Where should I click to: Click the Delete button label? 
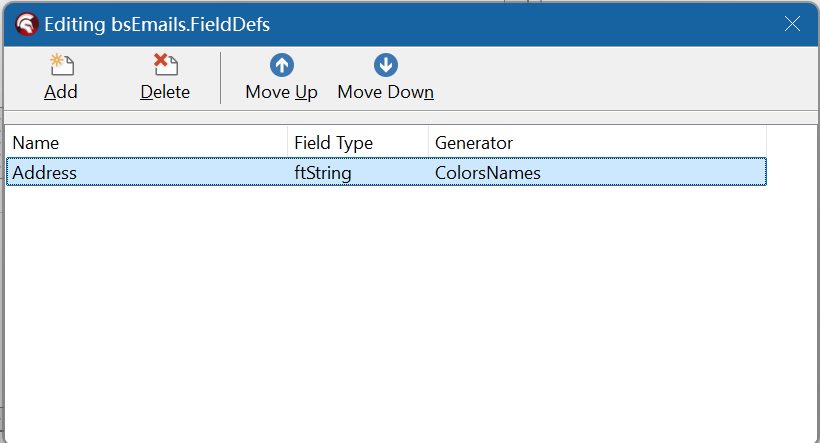coord(165,92)
